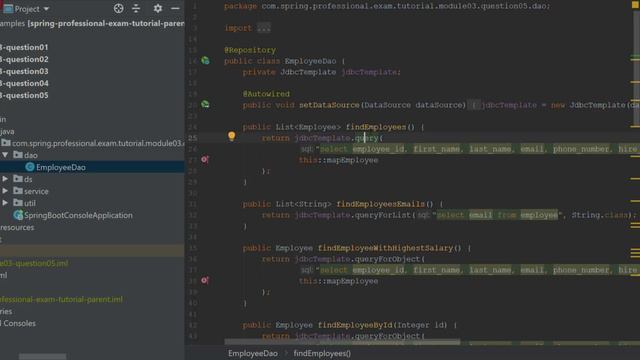Viewport: 640px width, 360px height.
Task: Select the resources folder in tree
Action: pyautogui.click(x=17, y=227)
